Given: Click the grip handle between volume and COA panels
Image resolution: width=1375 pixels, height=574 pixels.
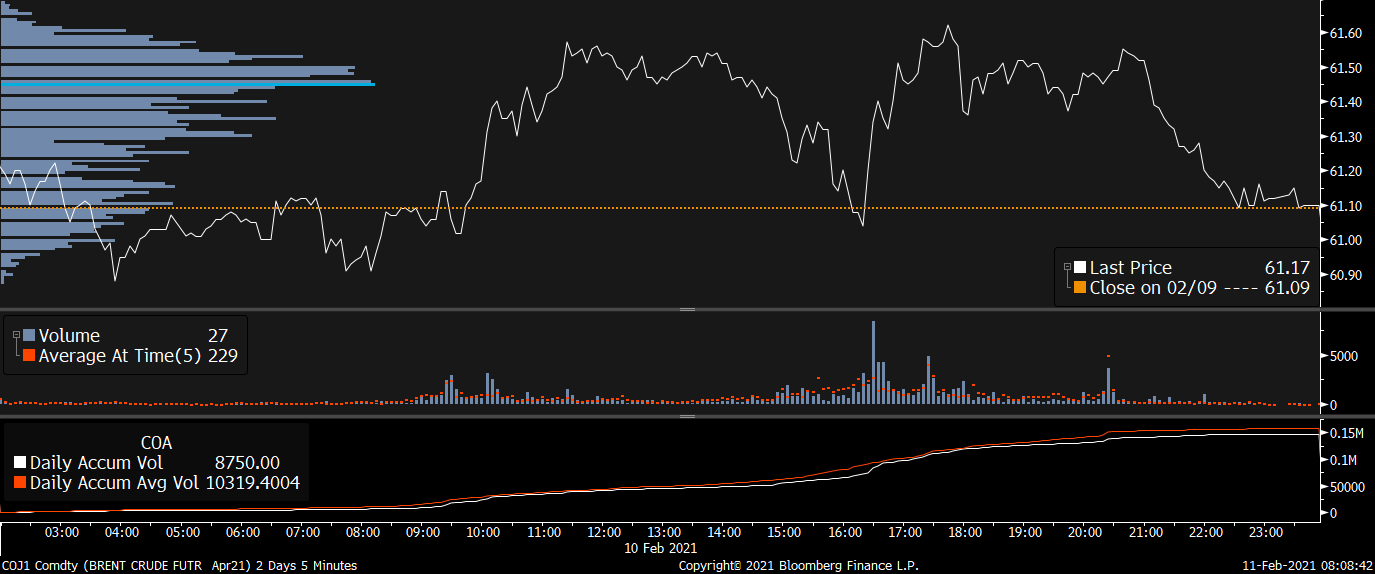Looking at the screenshot, I should point(687,415).
